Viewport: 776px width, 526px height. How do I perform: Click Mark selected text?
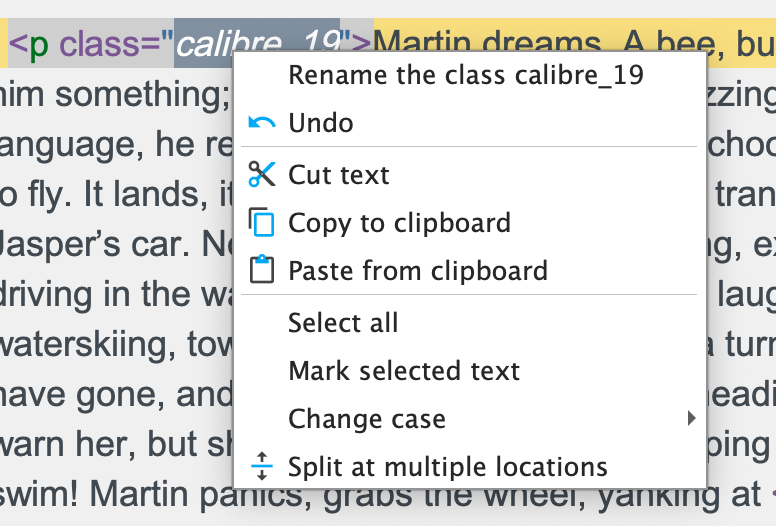click(x=404, y=371)
